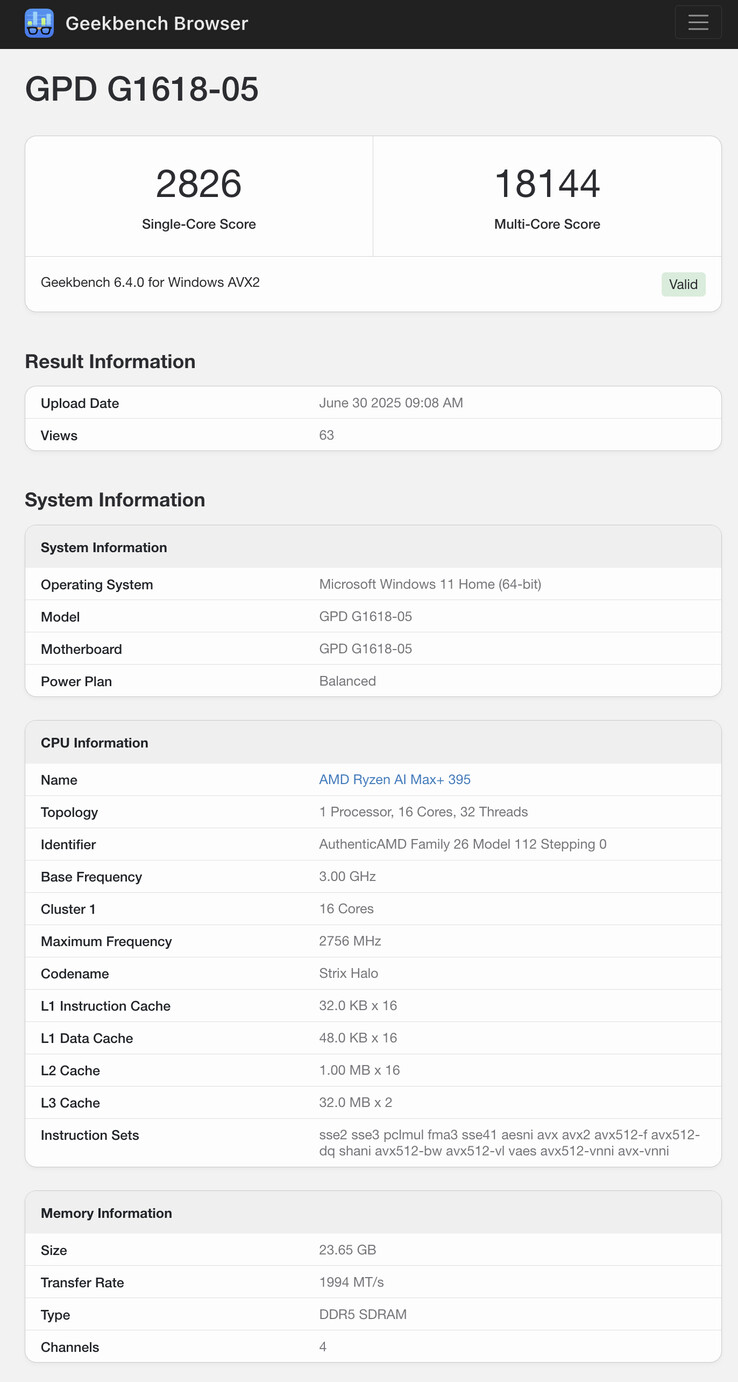Viewport: 738px width, 1382px height.
Task: Click the L2 Cache value 1.00 MB x 16
Action: (x=360, y=1070)
